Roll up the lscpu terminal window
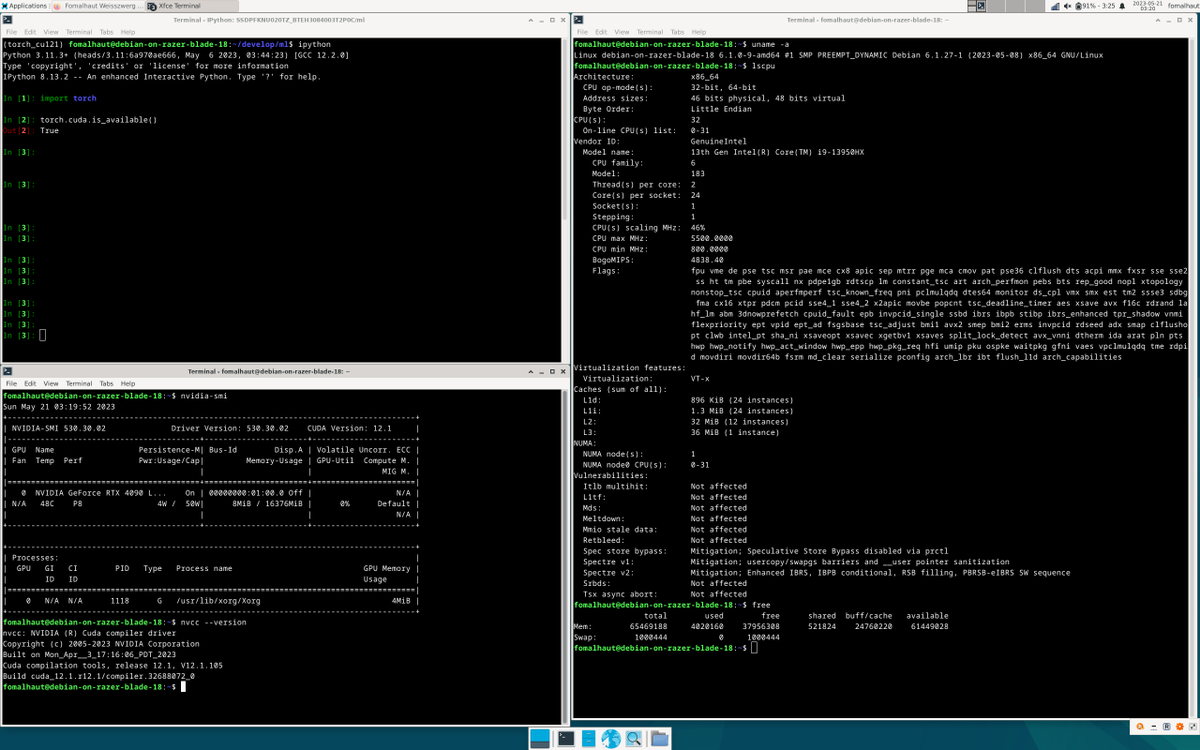Screen dimensions: 1200x750 (x=1160, y=20)
